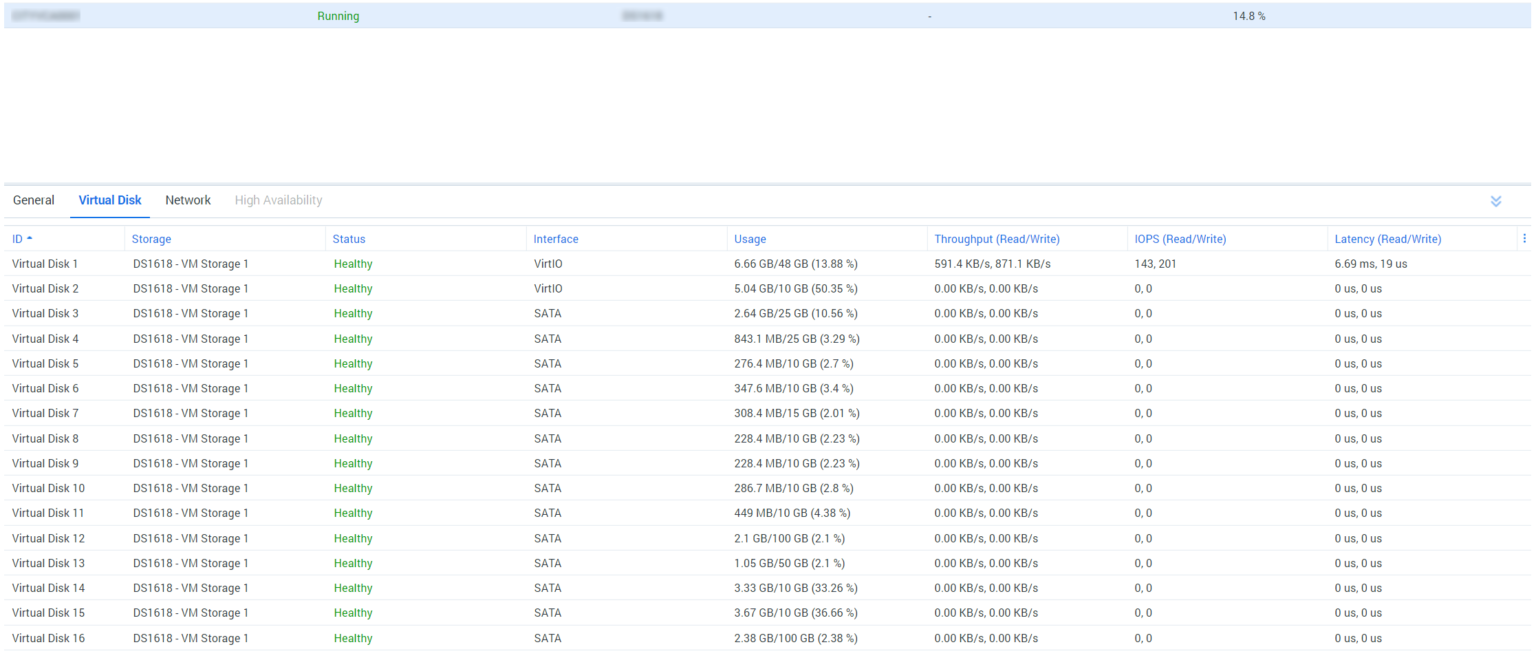Sort by the Usage column header

749,238
